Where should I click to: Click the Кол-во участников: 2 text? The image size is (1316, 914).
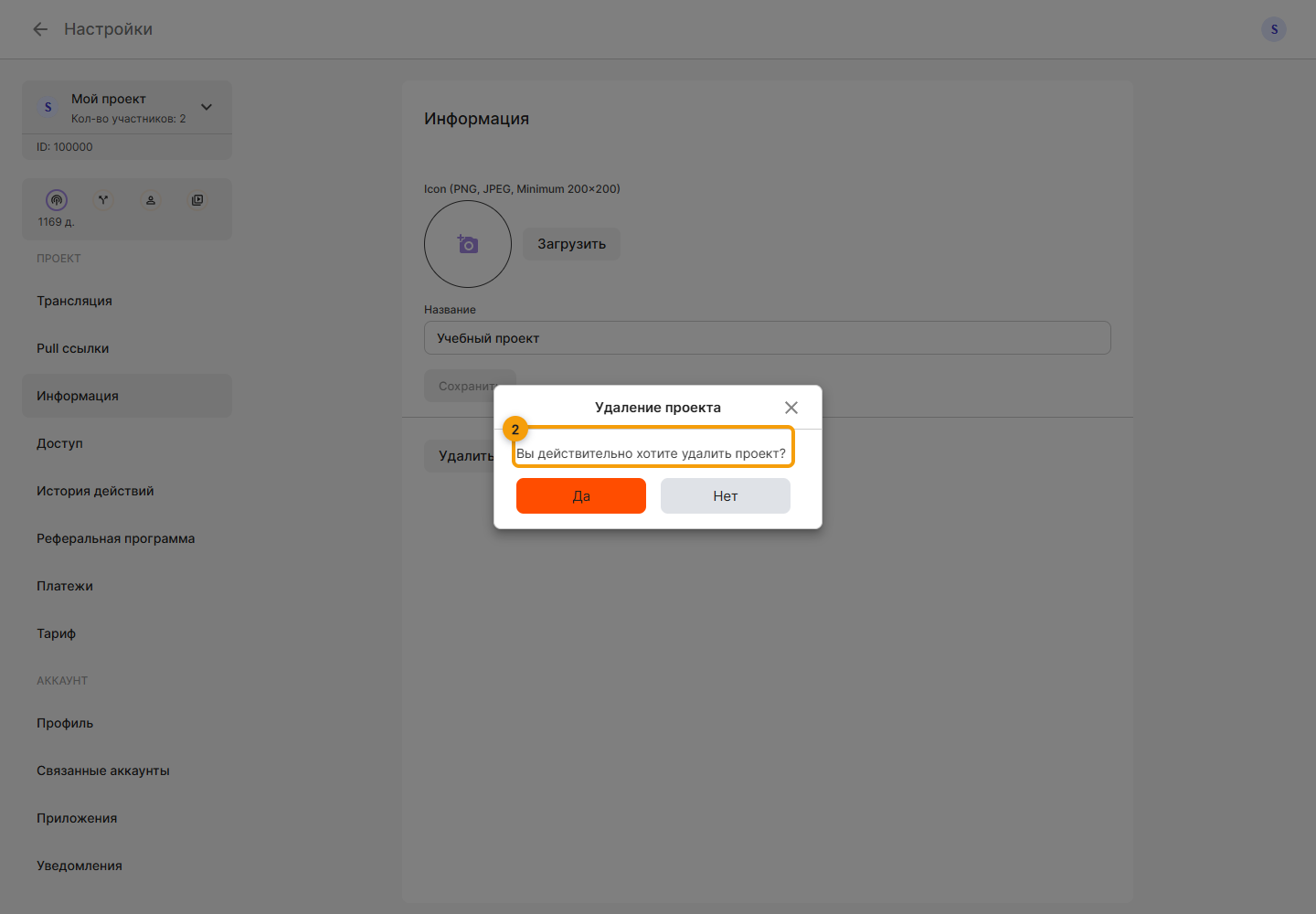pos(129,119)
